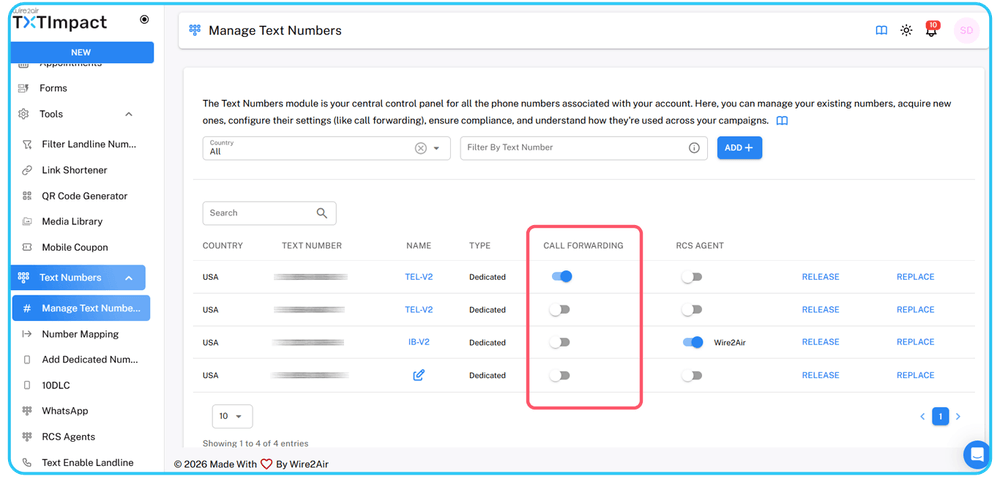This screenshot has width=1000, height=480.
Task: Open the Country dropdown arrow
Action: pos(436,148)
